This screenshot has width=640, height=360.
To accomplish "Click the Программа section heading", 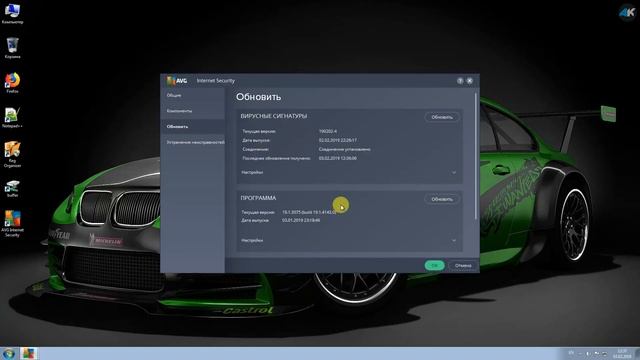I will 258,198.
